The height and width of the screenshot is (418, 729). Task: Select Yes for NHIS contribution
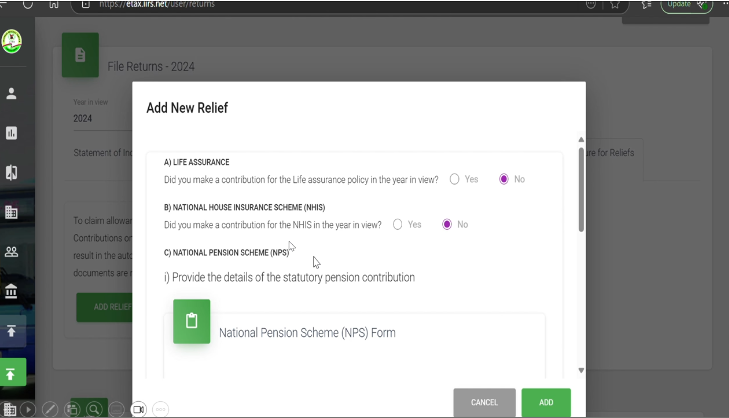pyautogui.click(x=397, y=224)
